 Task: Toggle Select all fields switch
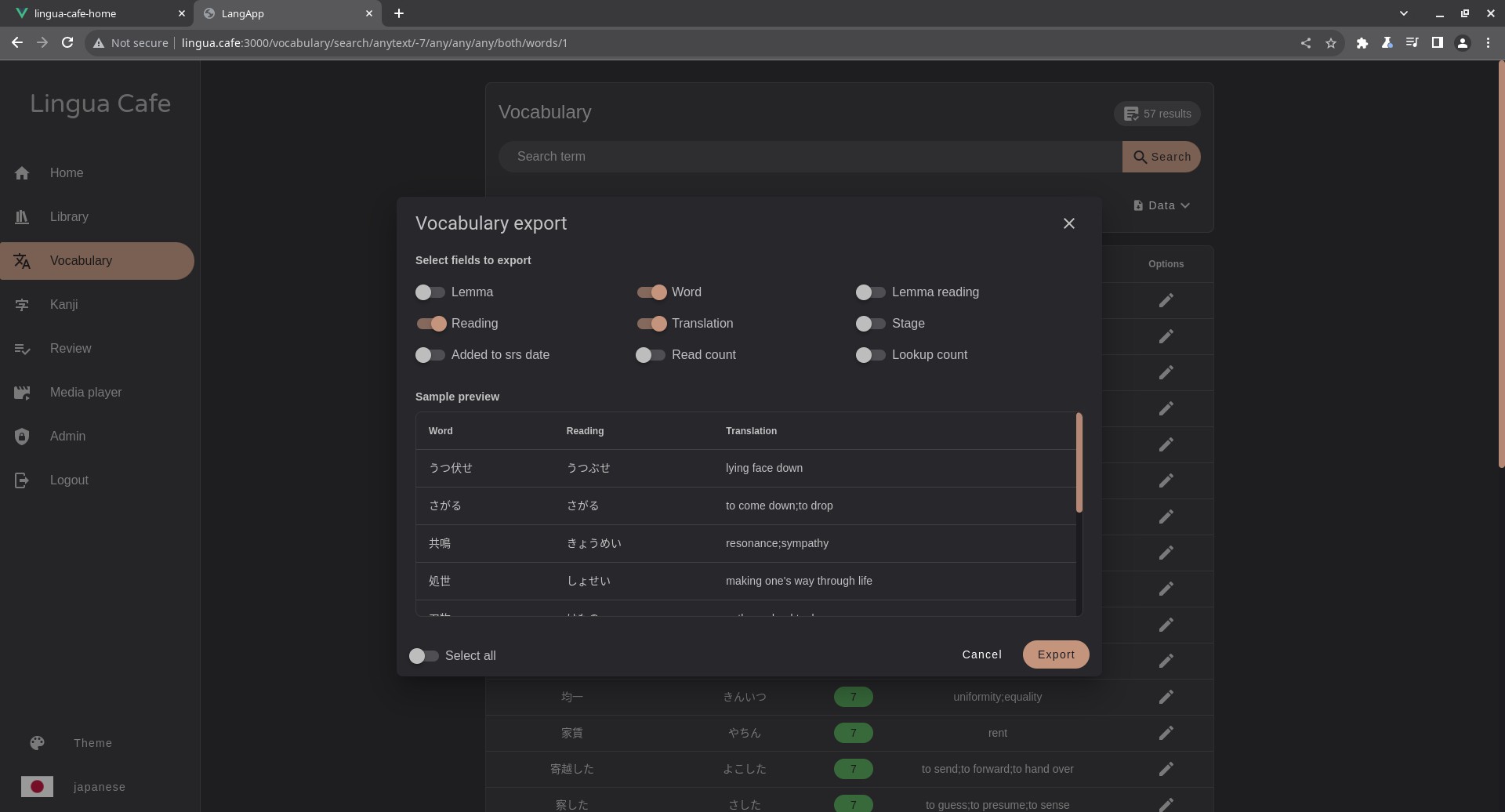(x=424, y=656)
